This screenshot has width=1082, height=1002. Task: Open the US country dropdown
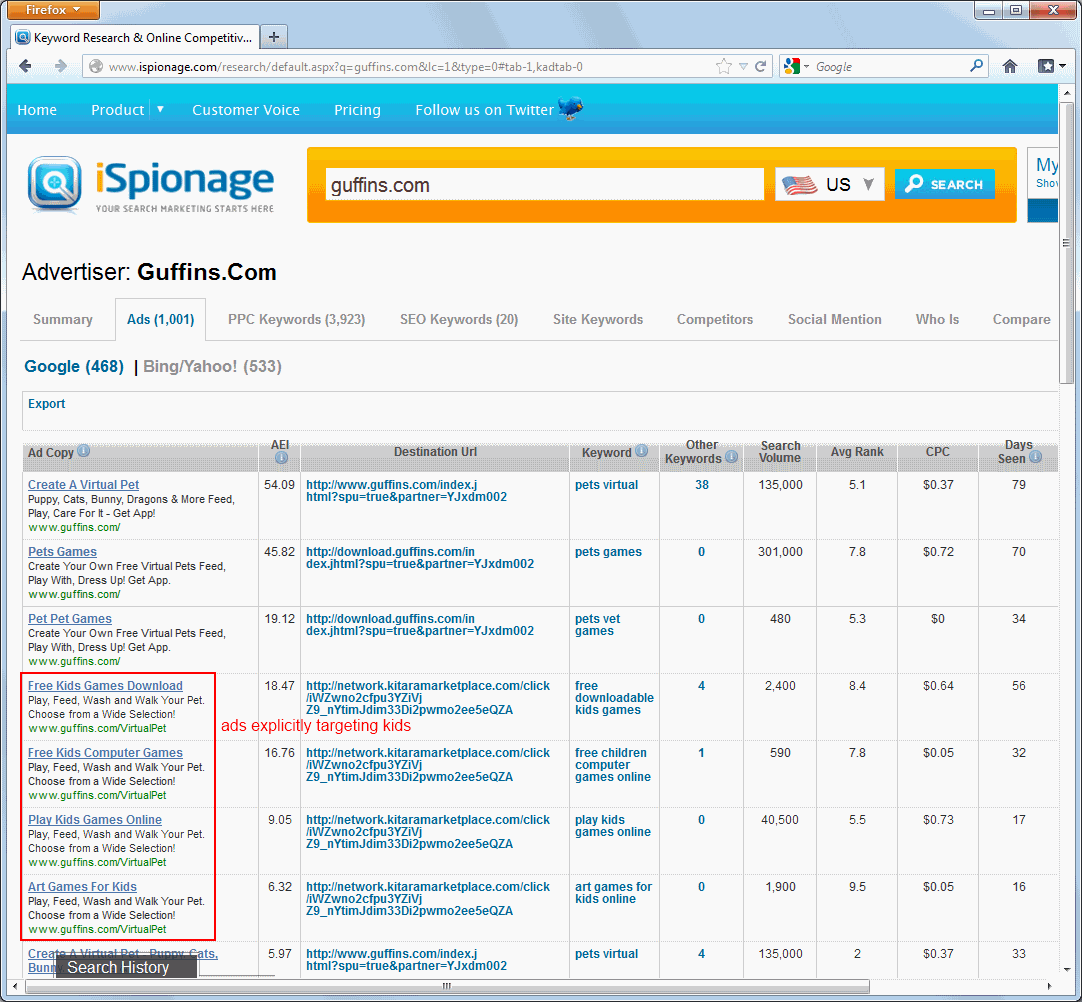tap(829, 184)
